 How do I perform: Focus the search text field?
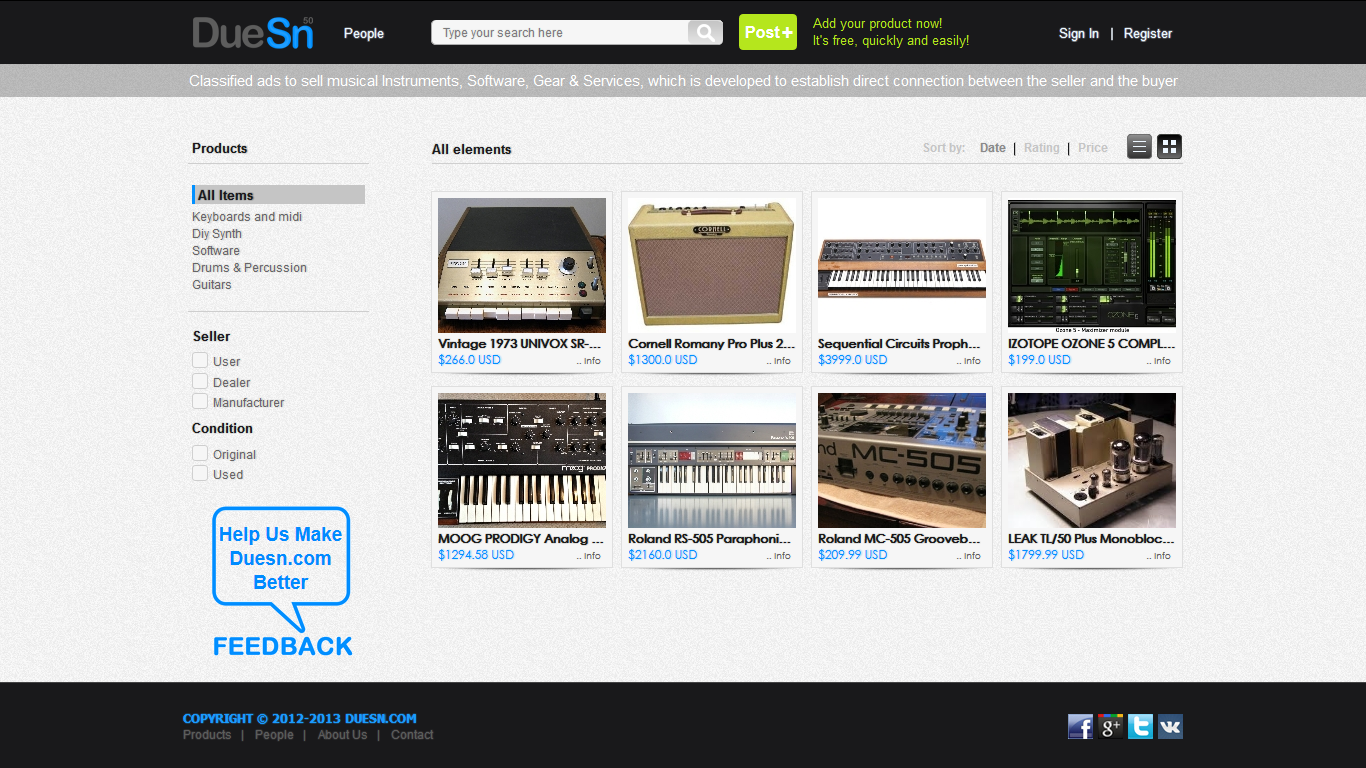(560, 33)
